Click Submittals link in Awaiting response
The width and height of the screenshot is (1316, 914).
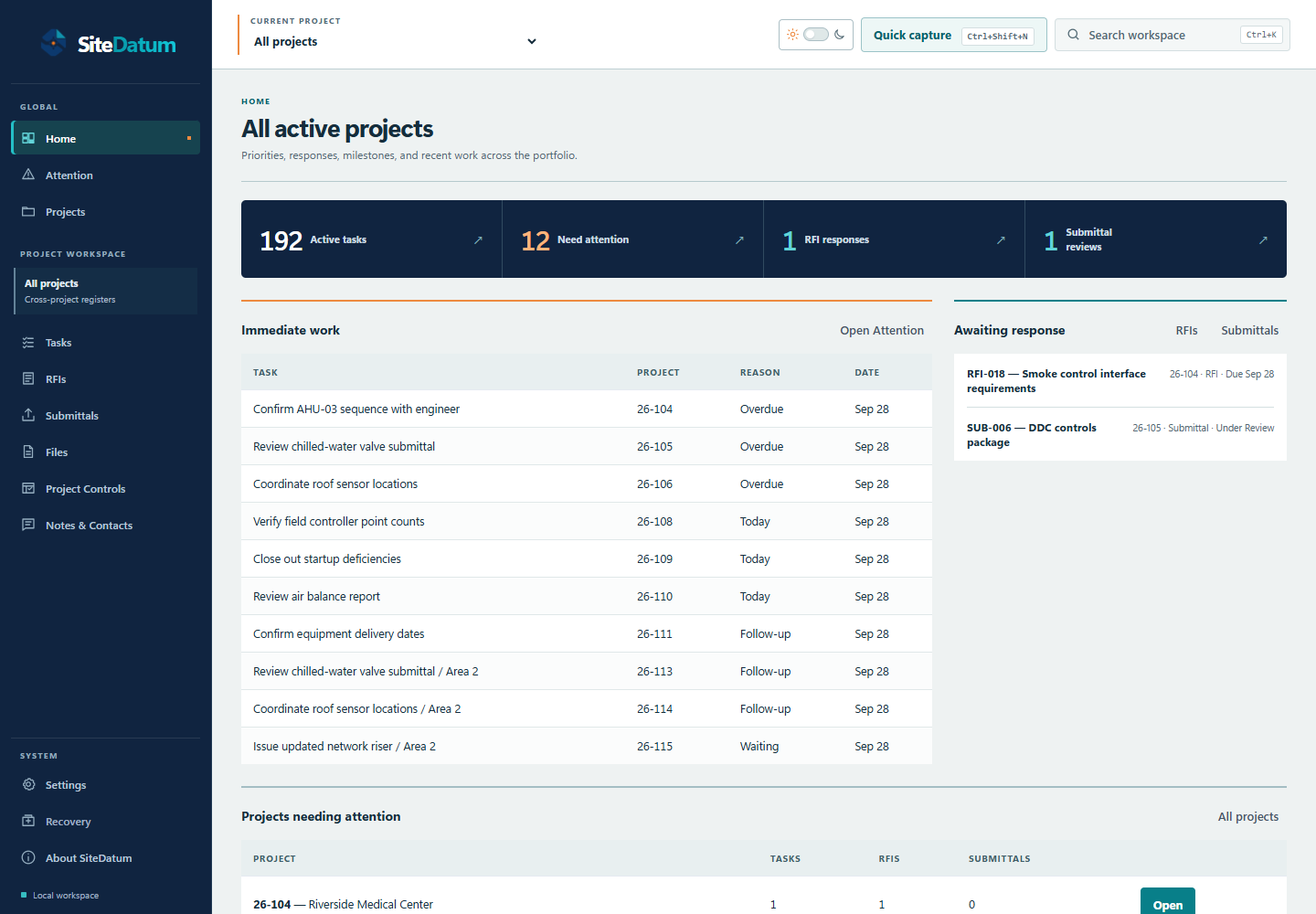click(1249, 330)
